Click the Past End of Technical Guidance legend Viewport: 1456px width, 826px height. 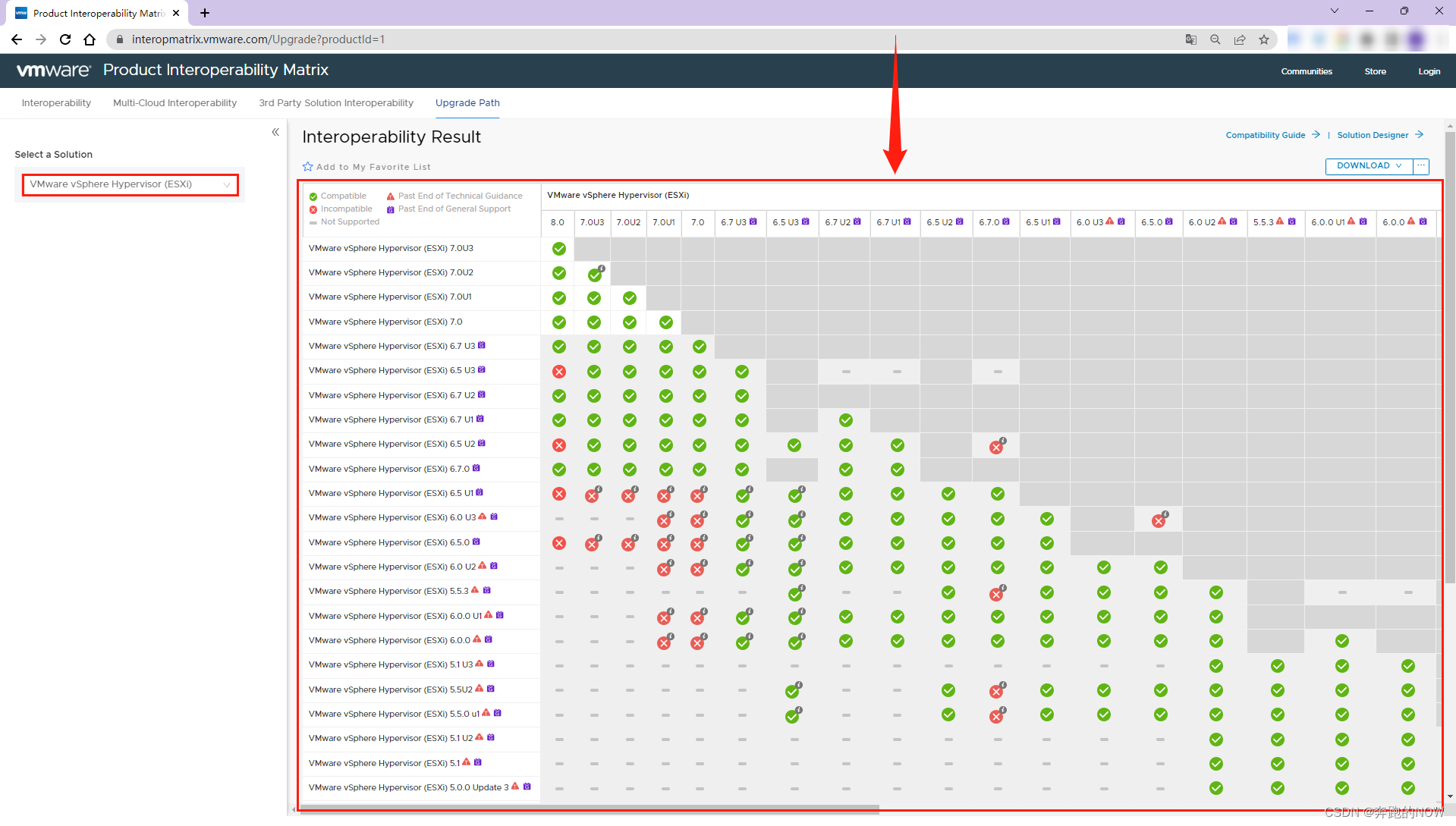pos(454,196)
